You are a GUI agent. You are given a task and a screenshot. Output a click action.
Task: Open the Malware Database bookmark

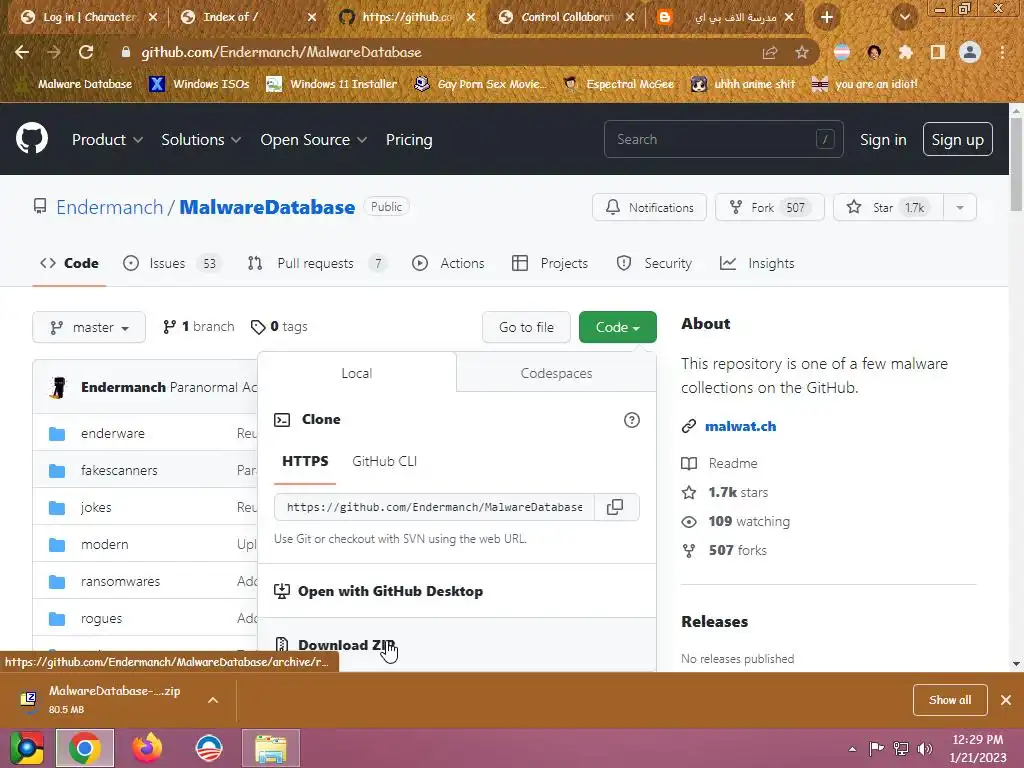(74, 84)
